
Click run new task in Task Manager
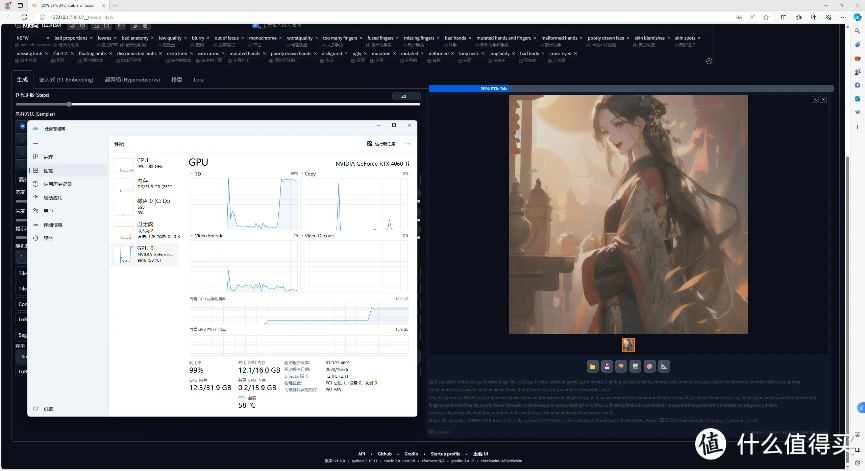[x=381, y=143]
